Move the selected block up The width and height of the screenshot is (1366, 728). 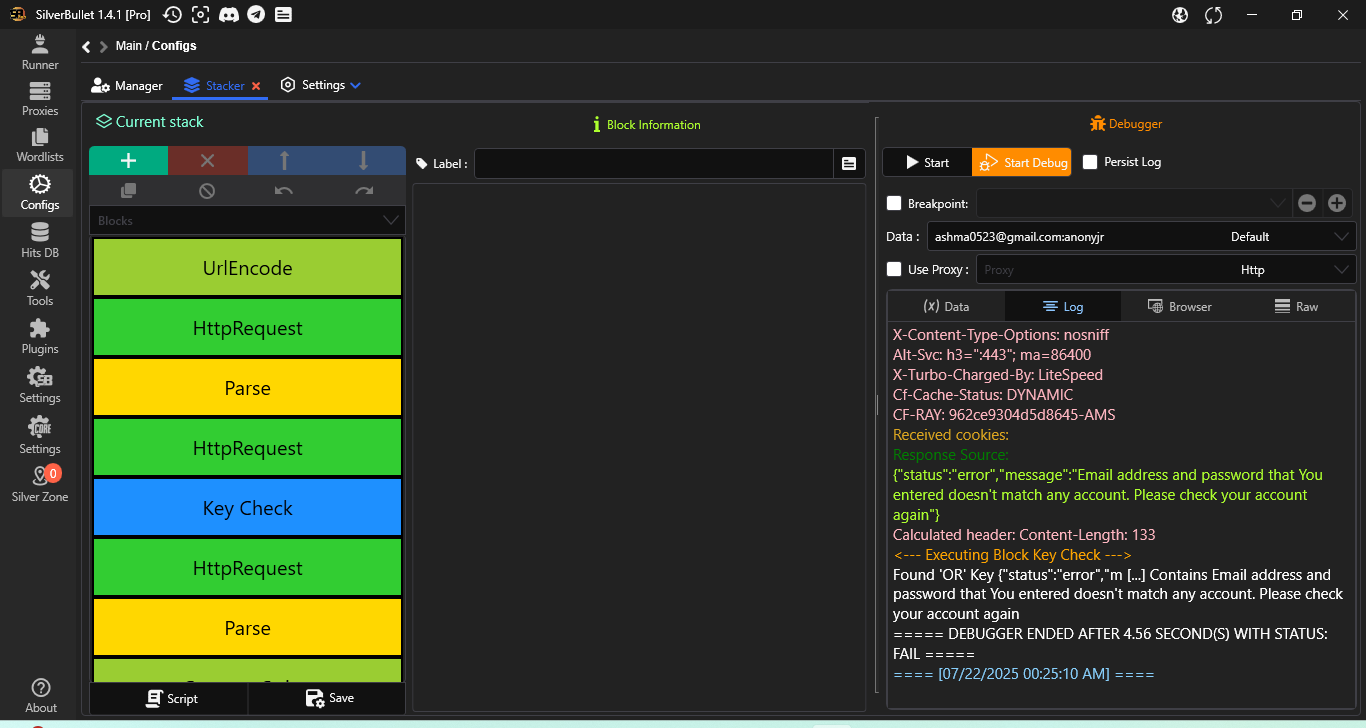click(x=285, y=161)
